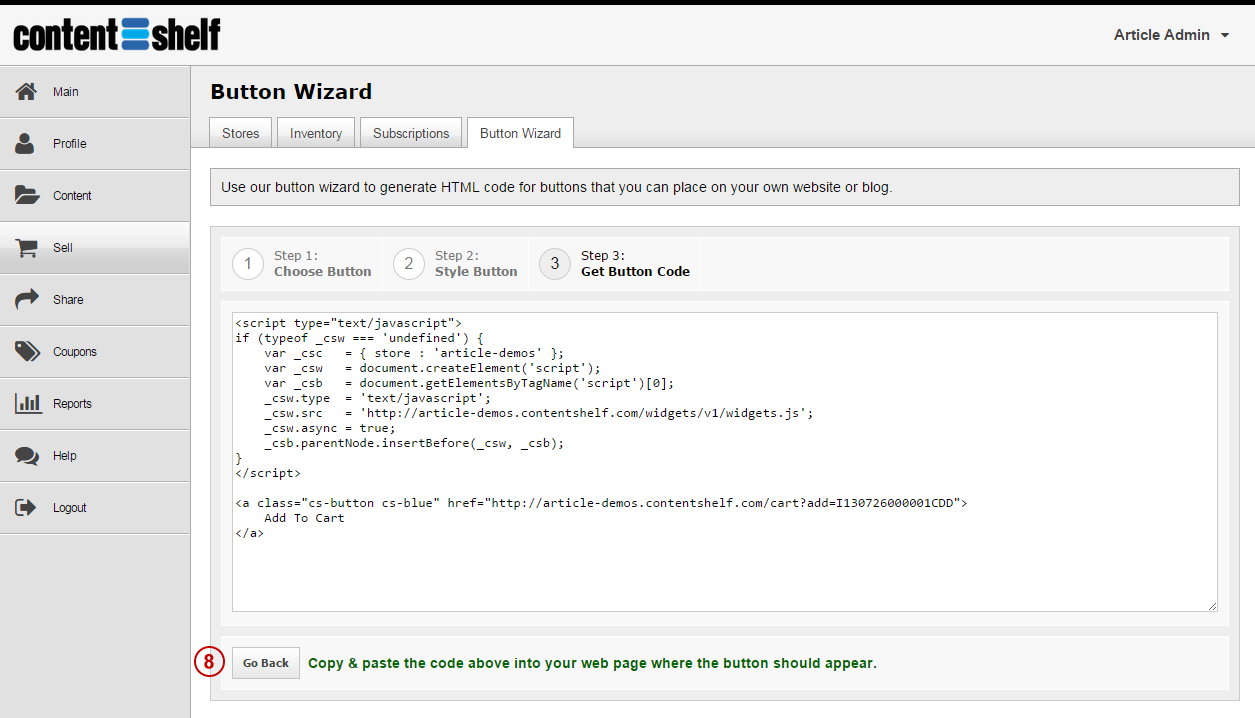Click the Reports bar chart icon

click(x=27, y=404)
